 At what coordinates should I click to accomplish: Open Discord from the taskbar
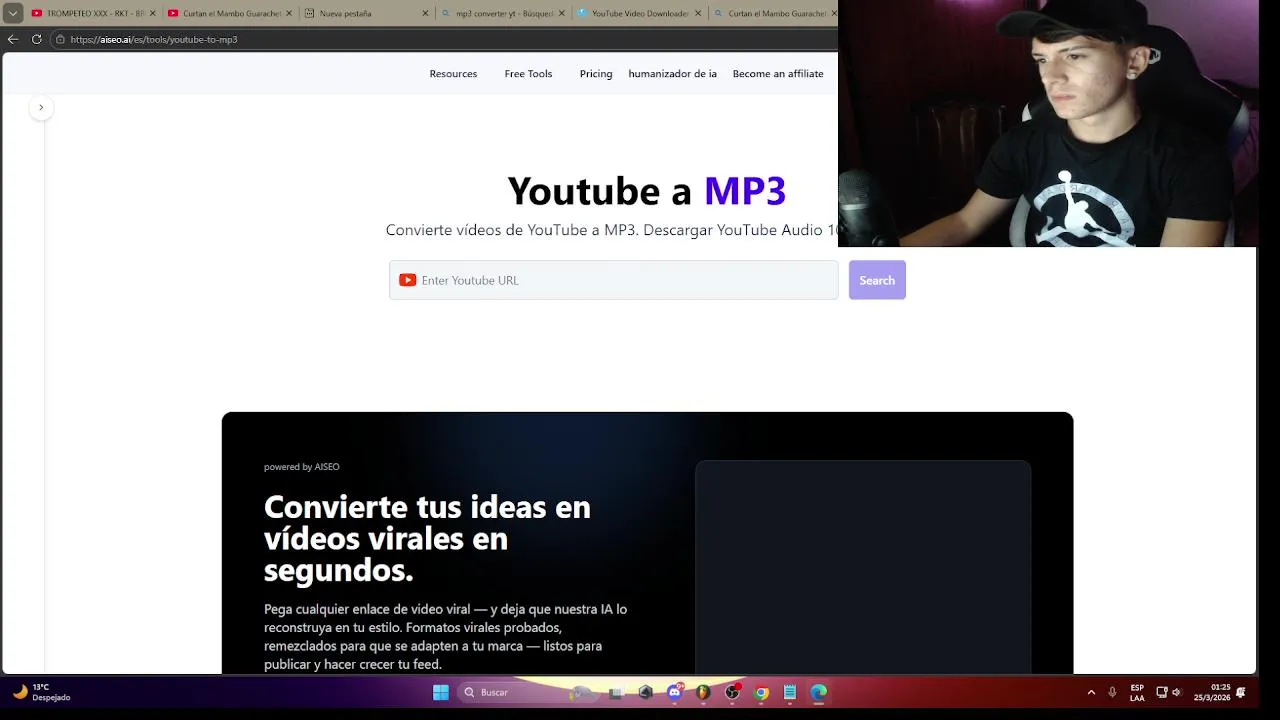tap(675, 692)
